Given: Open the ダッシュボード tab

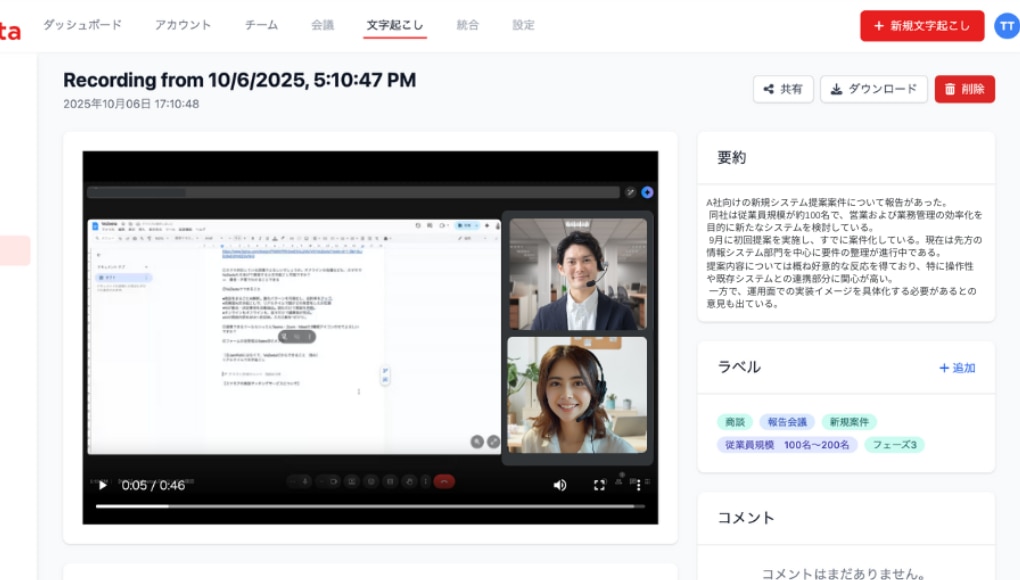Looking at the screenshot, I should (x=83, y=25).
